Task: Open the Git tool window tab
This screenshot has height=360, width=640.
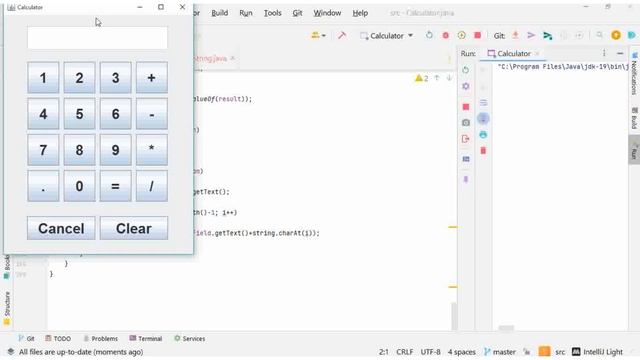Action: point(26,338)
